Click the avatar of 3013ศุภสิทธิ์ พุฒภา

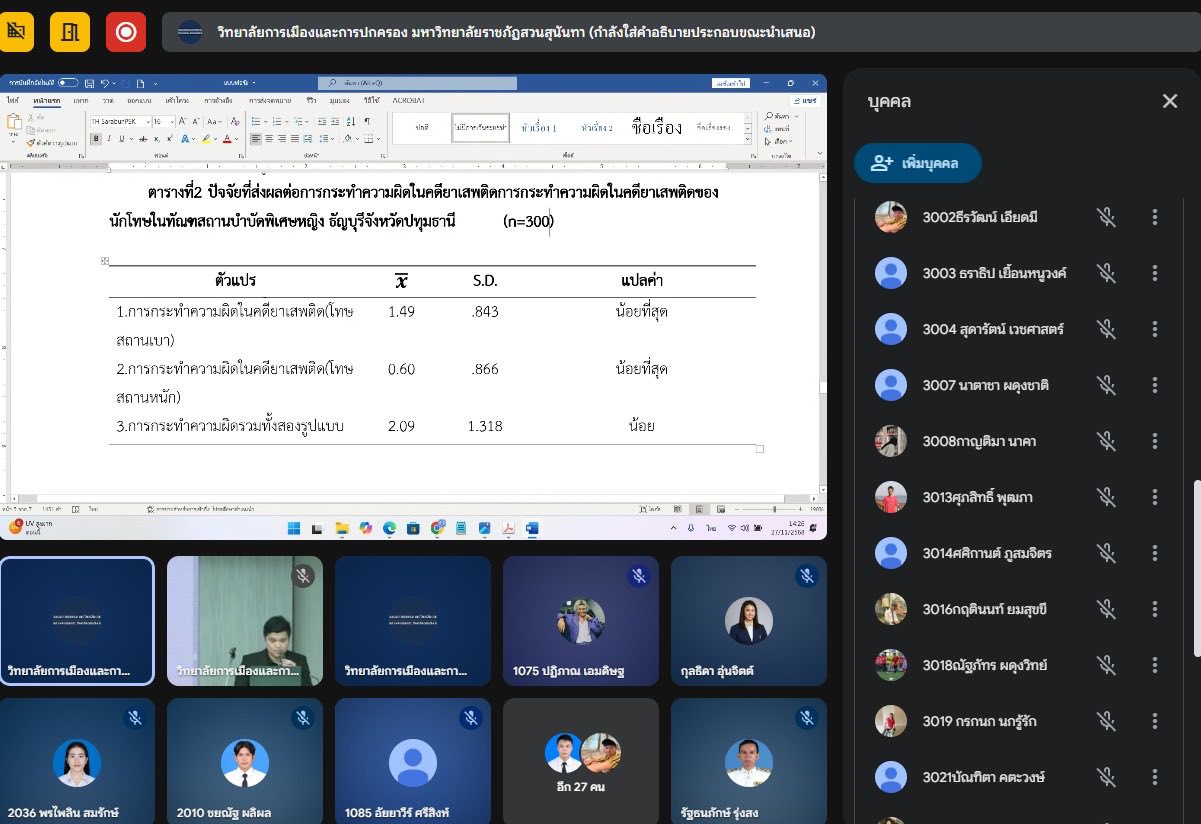click(x=890, y=497)
